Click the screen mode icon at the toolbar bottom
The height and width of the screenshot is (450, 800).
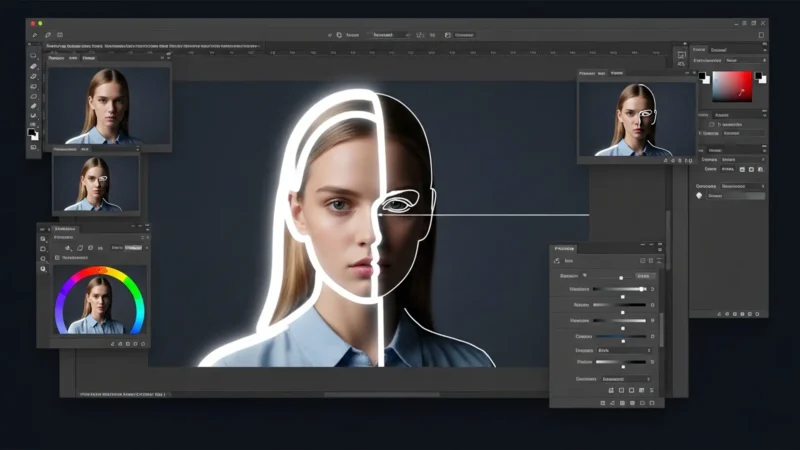[34, 147]
